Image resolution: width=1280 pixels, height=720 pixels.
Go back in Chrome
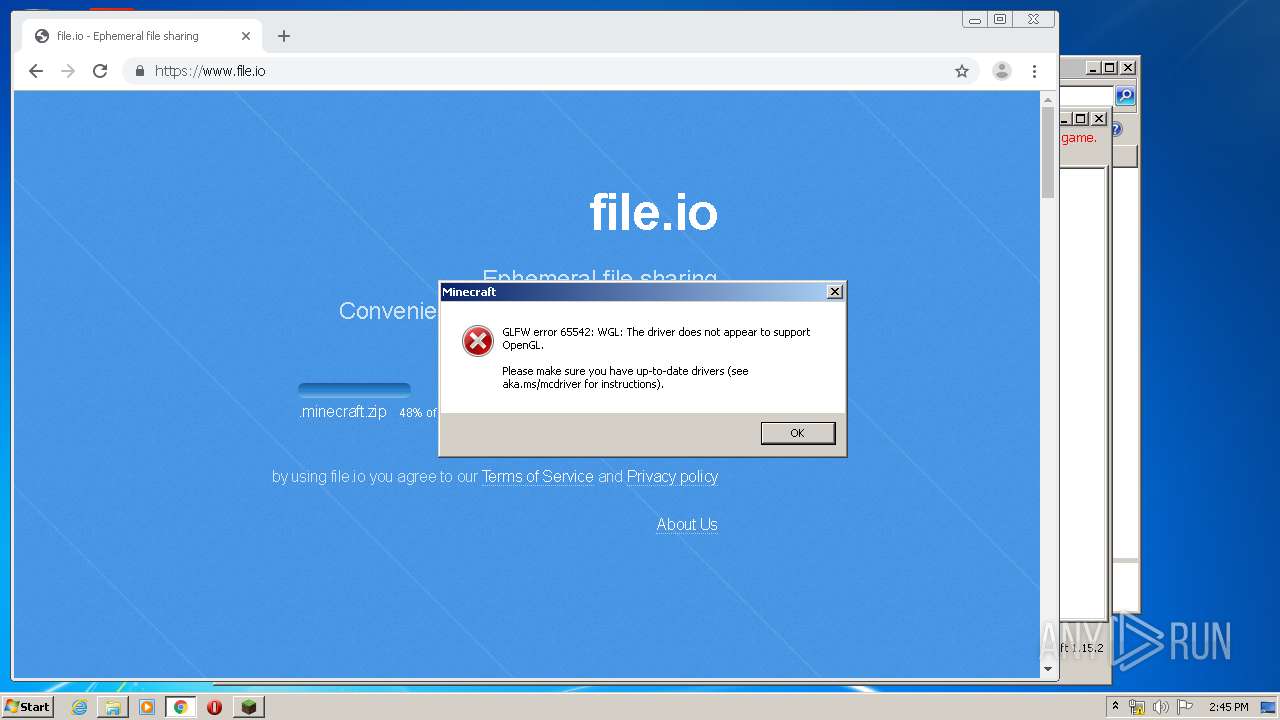[x=36, y=71]
